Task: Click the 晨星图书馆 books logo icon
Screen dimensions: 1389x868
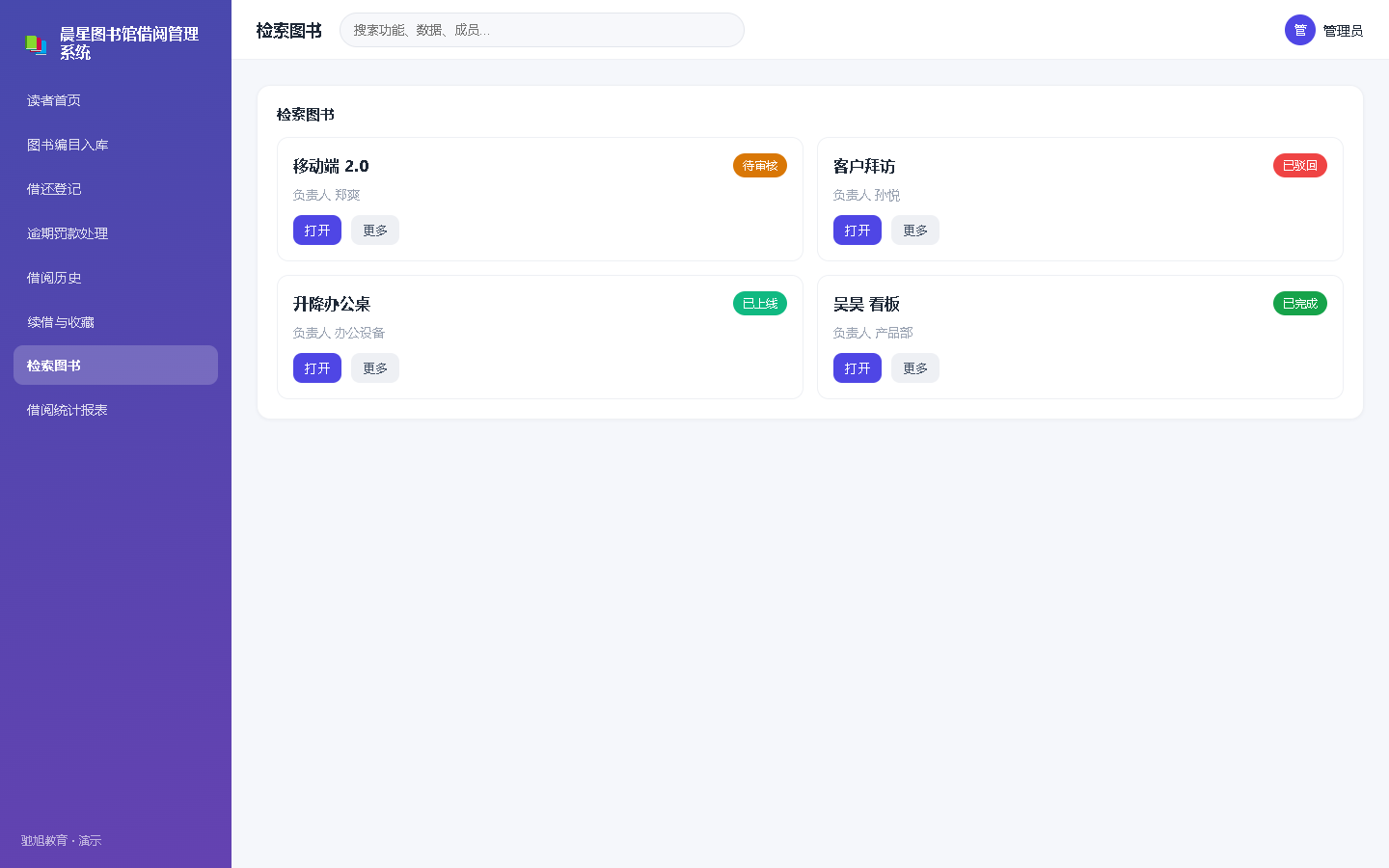Action: (36, 44)
